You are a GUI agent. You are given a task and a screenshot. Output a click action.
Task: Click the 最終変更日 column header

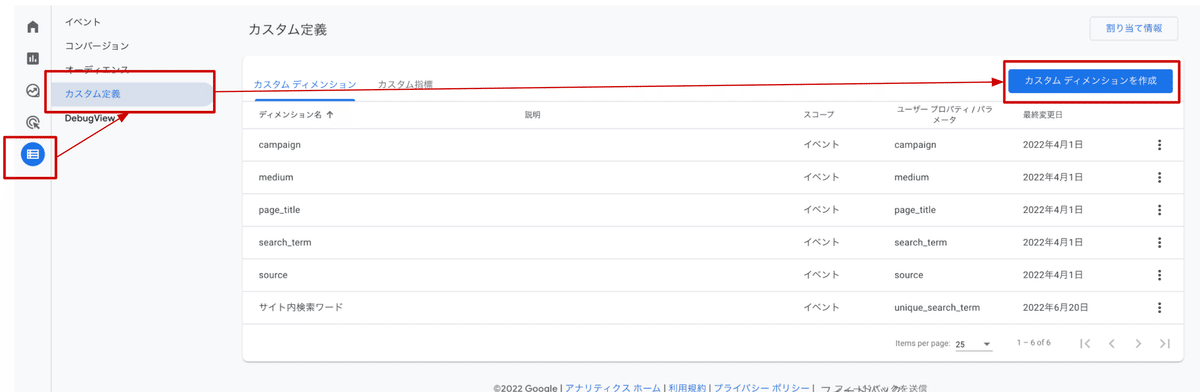pyautogui.click(x=1042, y=115)
